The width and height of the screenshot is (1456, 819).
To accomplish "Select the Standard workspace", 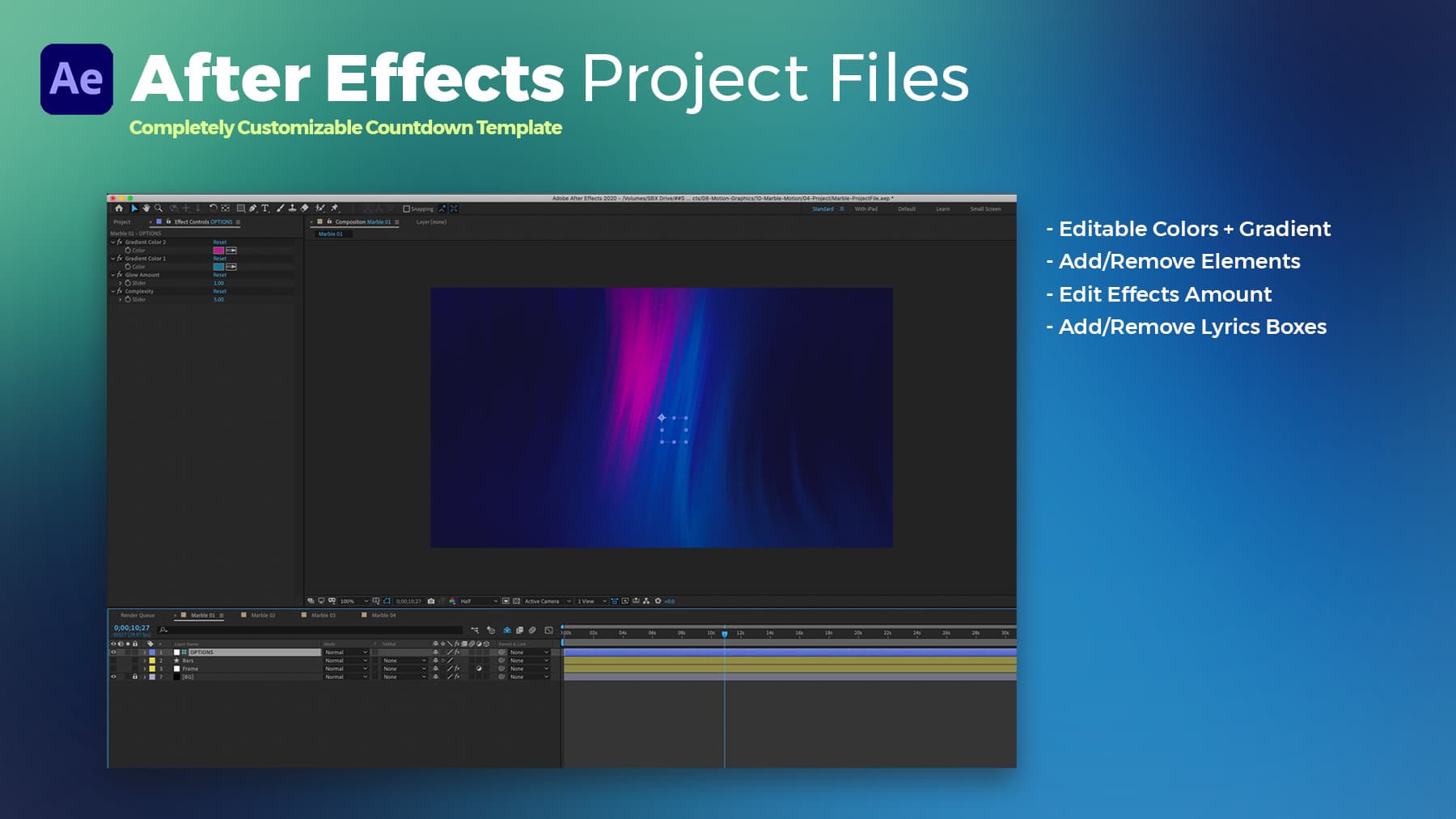I will 823,209.
